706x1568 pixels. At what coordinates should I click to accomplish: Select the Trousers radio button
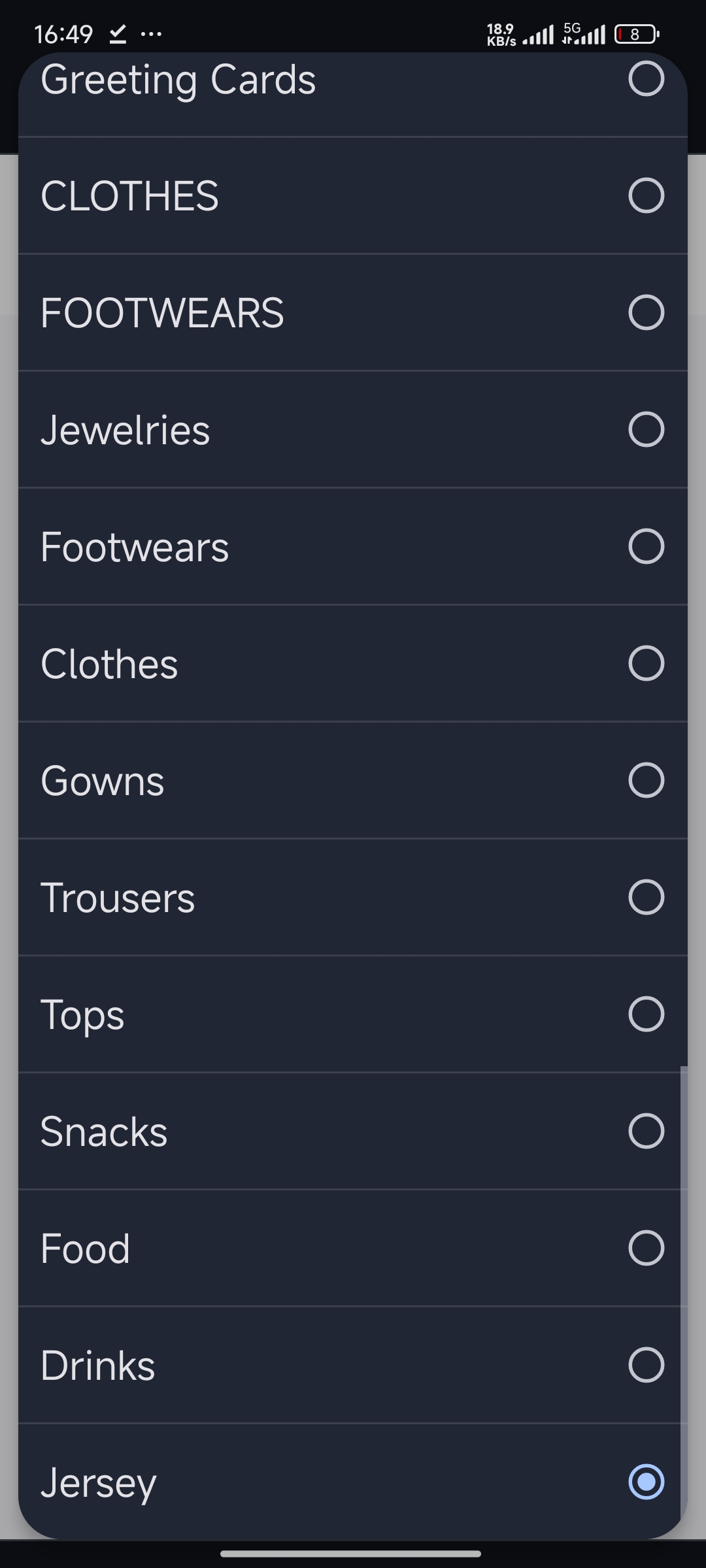click(x=646, y=897)
